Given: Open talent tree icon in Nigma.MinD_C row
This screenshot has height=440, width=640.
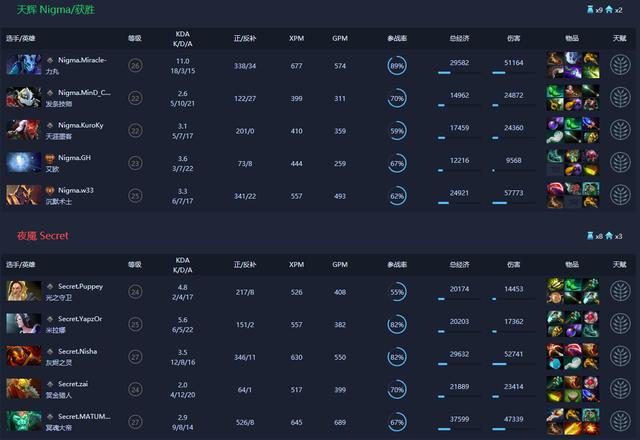Looking at the screenshot, I should [x=620, y=98].
